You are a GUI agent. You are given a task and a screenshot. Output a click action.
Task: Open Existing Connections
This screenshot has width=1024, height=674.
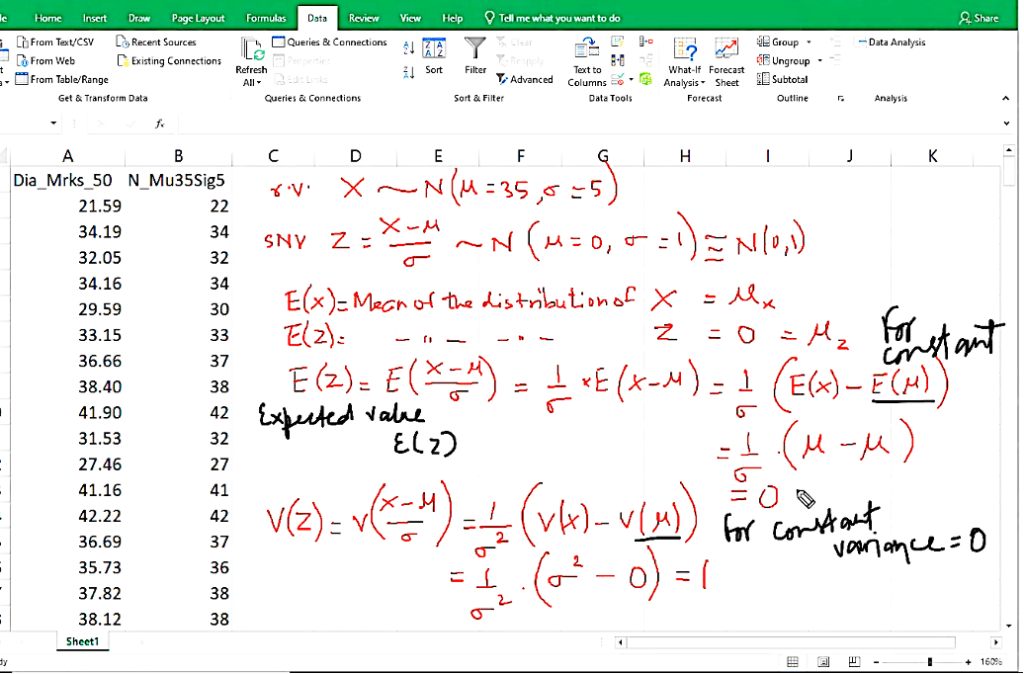[x=170, y=61]
